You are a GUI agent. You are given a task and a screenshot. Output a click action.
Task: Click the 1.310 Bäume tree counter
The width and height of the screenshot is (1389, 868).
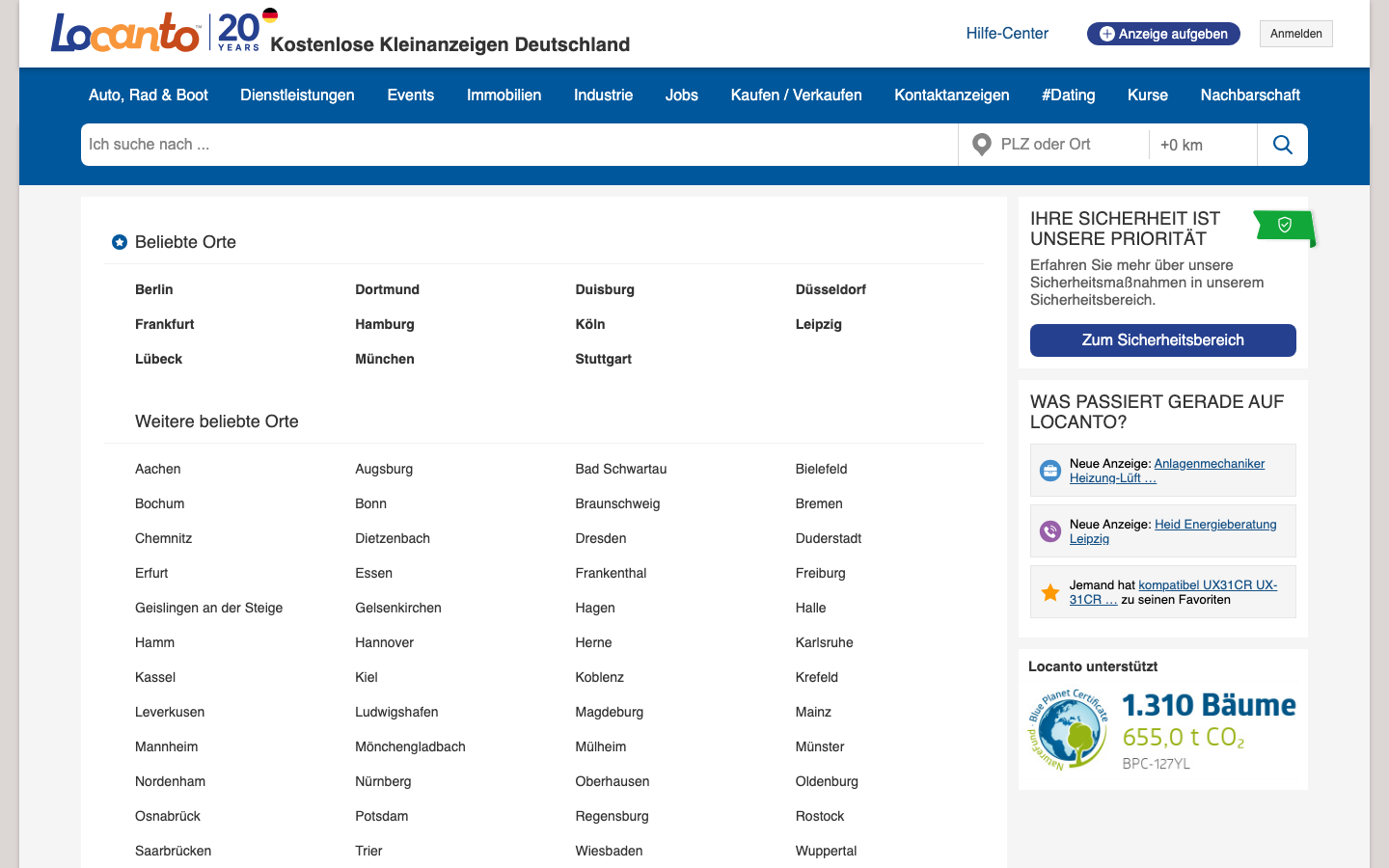tap(1209, 705)
